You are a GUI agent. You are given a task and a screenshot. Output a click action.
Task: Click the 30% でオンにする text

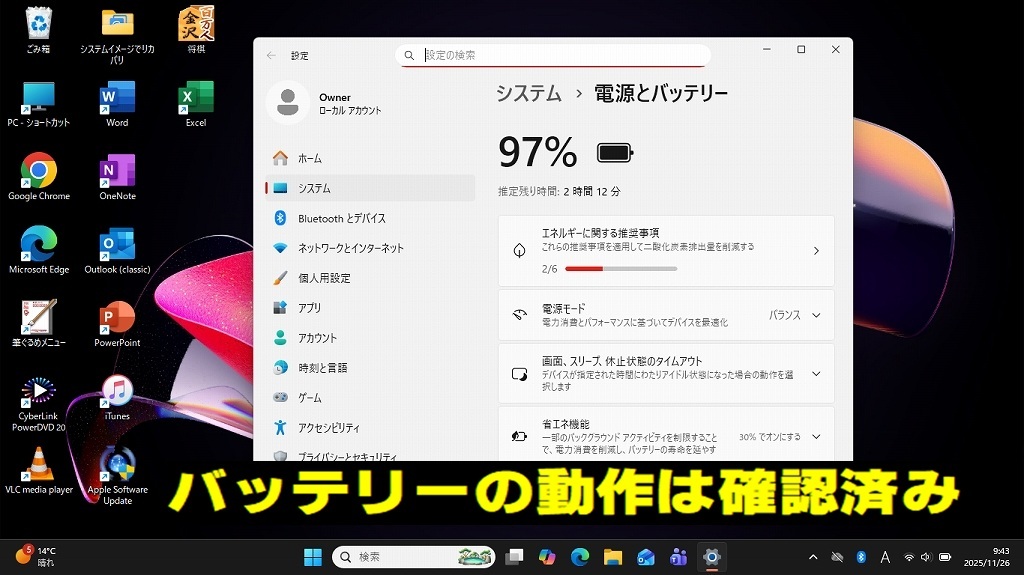coord(770,436)
